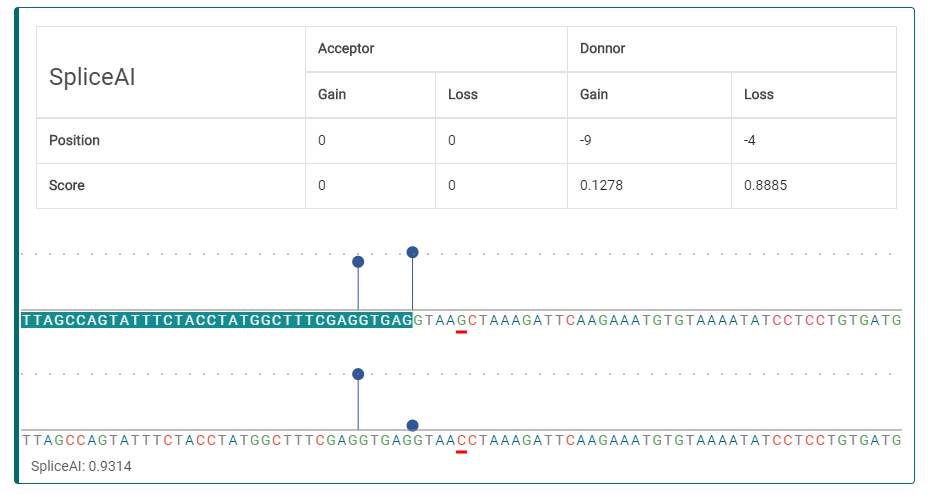The image size is (929, 494).
Task: Click the donor gain score 0.1278
Action: (x=601, y=185)
